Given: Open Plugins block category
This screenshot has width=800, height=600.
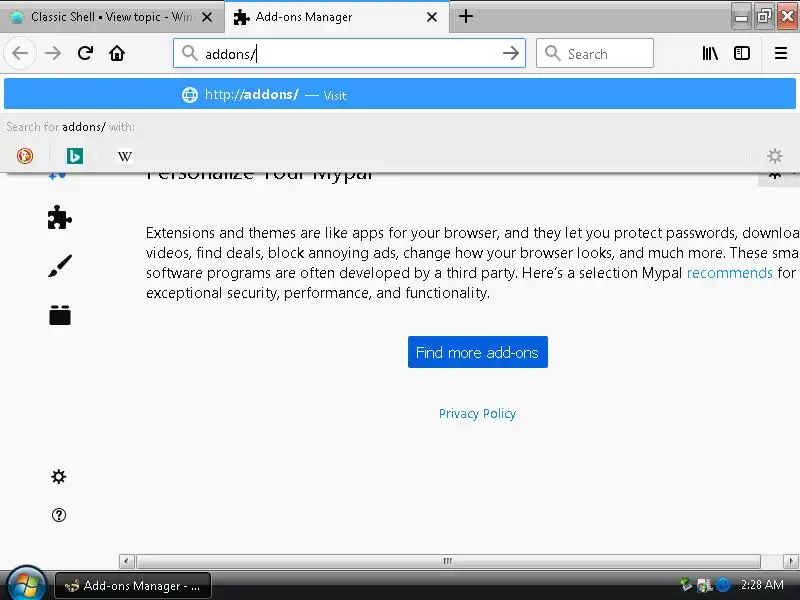Looking at the screenshot, I should pos(60,315).
